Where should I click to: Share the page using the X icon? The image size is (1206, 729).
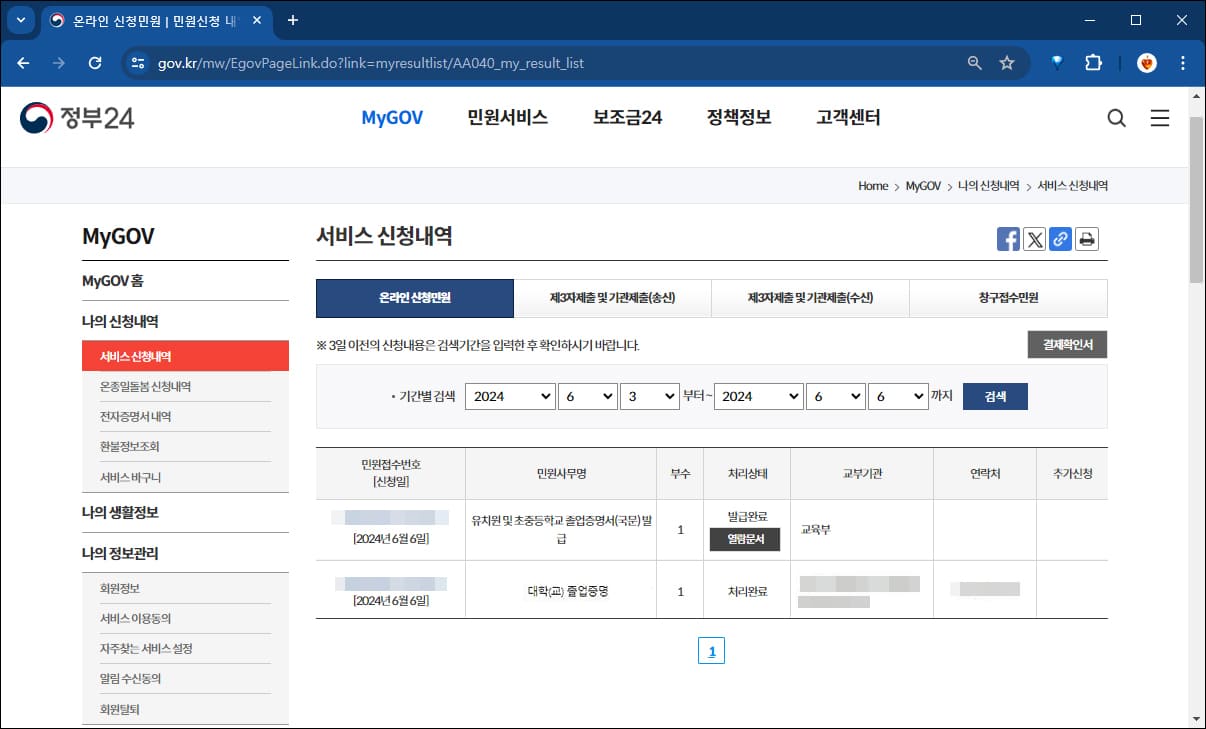1034,238
